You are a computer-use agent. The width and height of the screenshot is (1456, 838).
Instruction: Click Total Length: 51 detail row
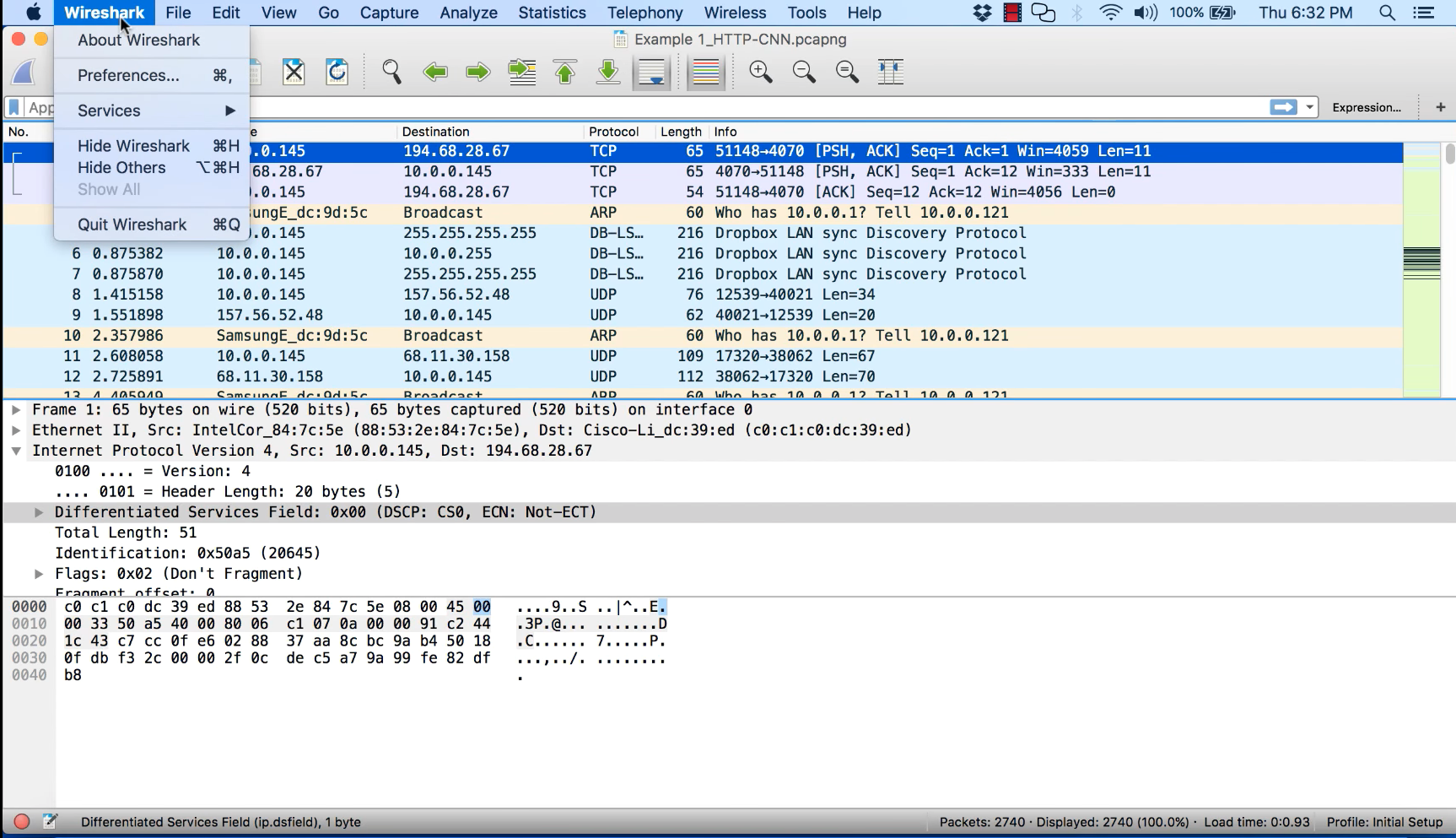tap(729, 533)
